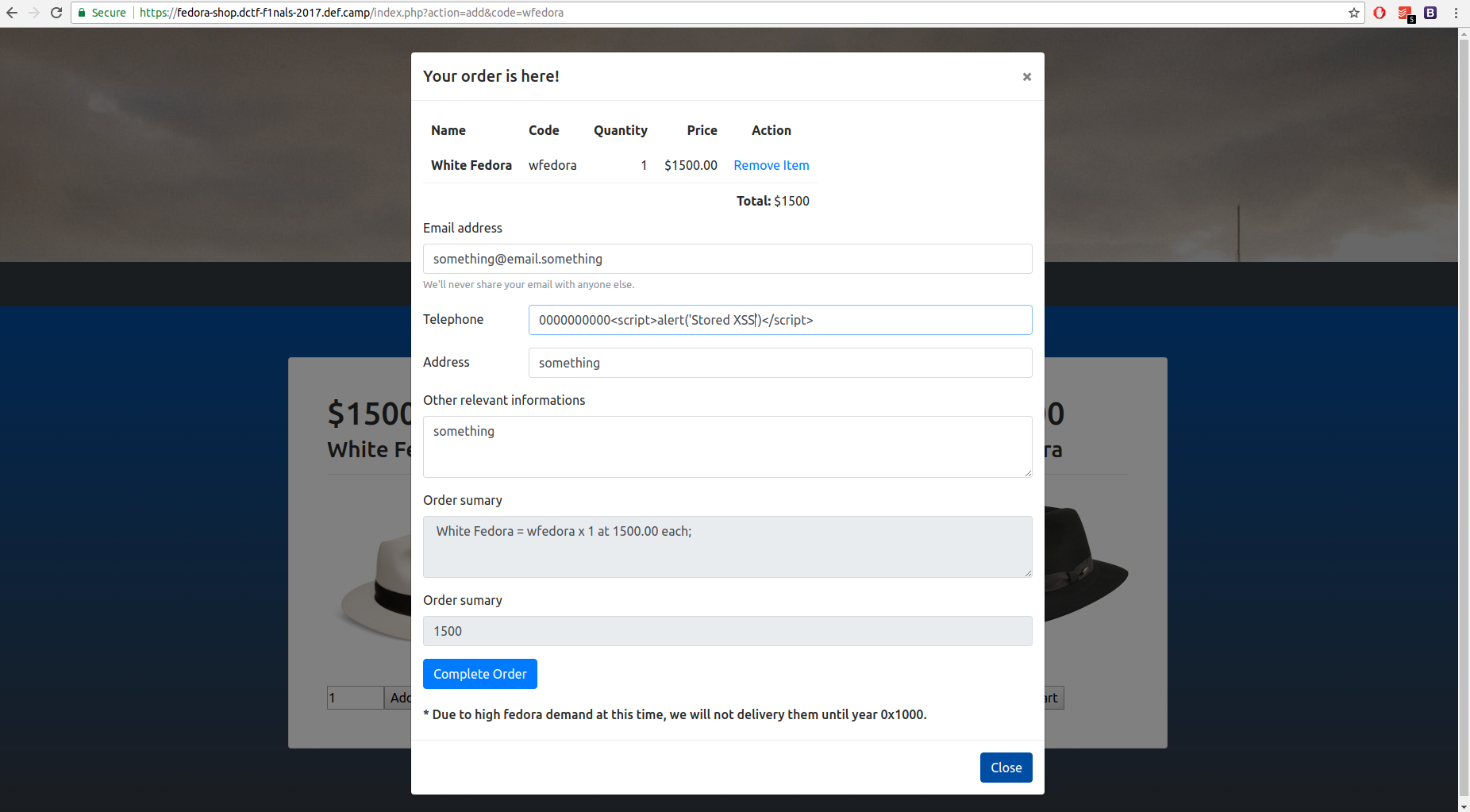This screenshot has width=1470, height=812.
Task: Click the fedora demand delivery notice text
Action: click(x=675, y=714)
